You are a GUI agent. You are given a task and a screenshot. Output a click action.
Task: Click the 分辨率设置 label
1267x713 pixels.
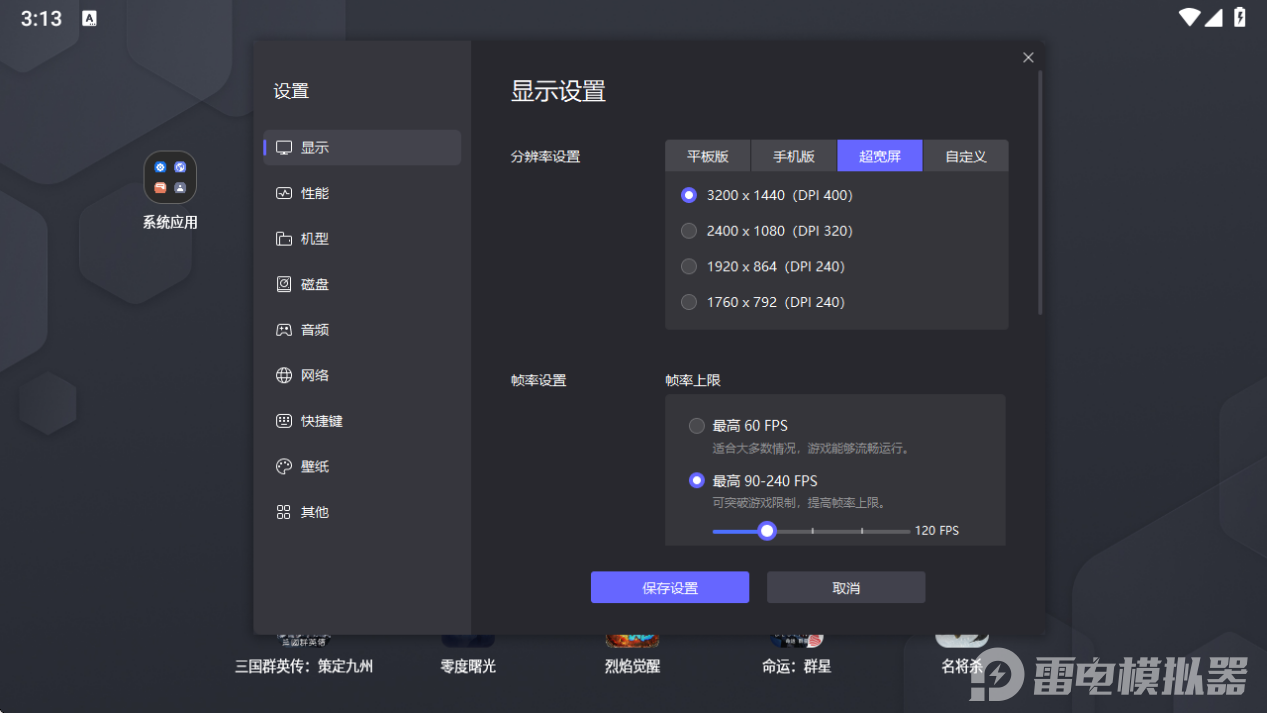tap(545, 157)
